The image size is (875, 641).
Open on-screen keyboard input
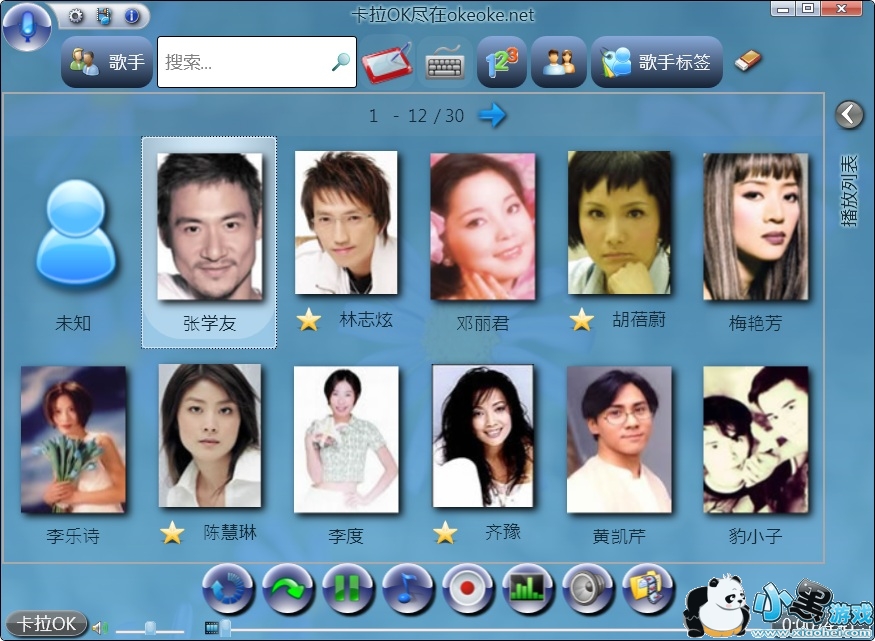pos(445,63)
